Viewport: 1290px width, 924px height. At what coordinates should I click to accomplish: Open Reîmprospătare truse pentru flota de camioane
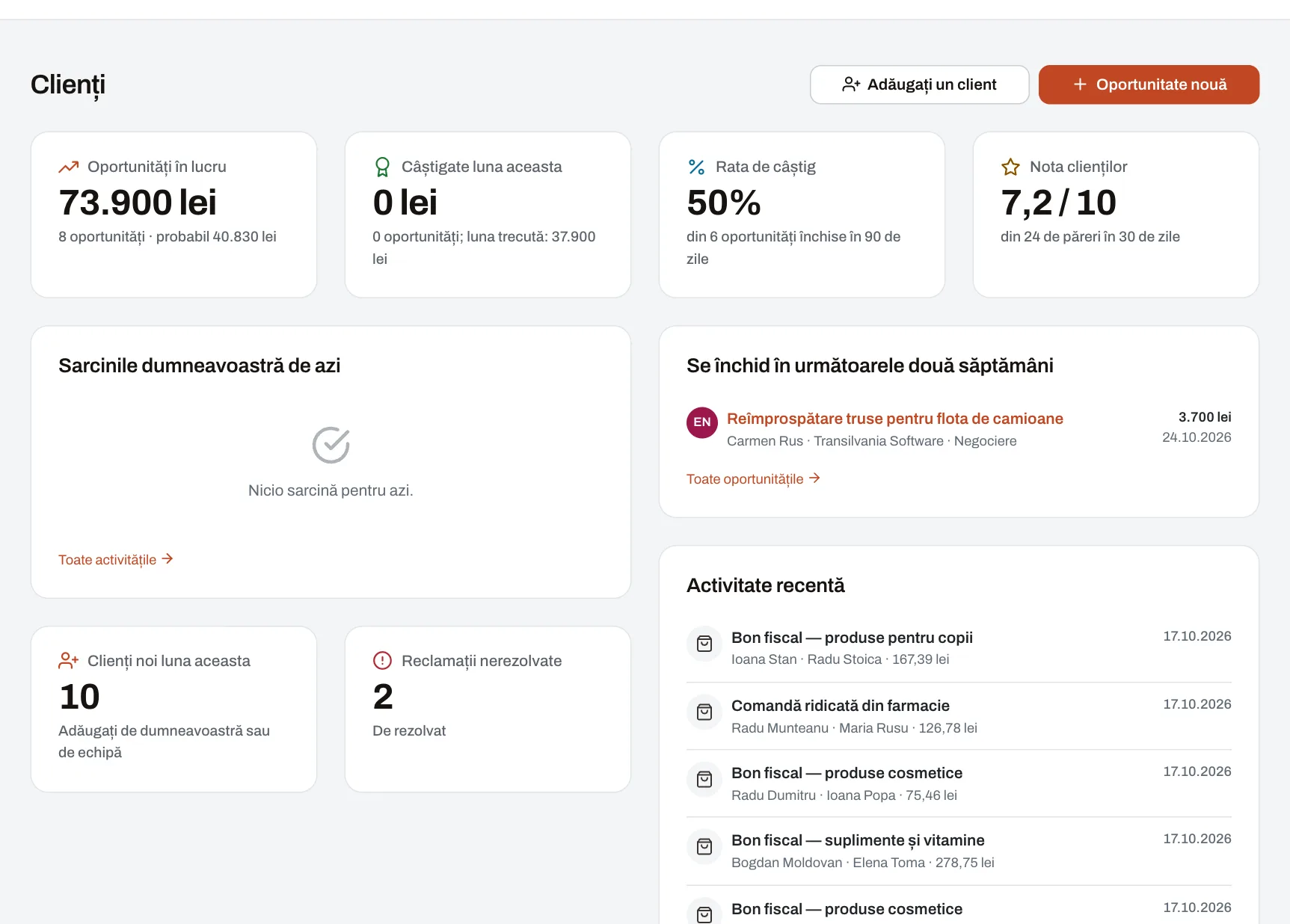894,419
